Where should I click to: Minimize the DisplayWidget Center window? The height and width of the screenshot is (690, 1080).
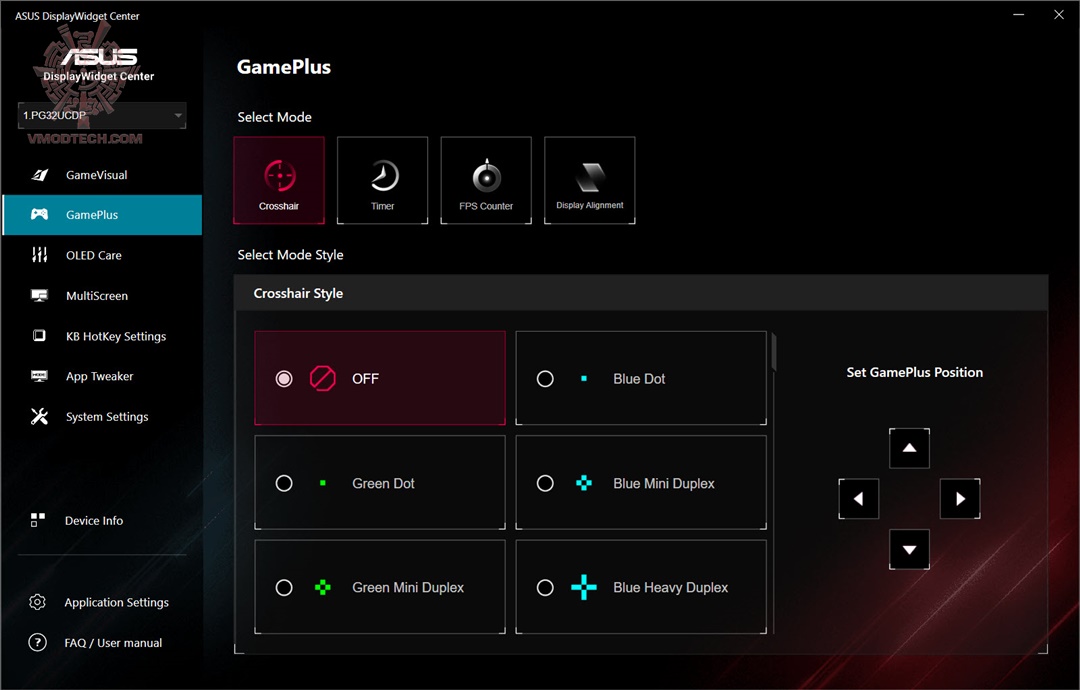[1019, 14]
